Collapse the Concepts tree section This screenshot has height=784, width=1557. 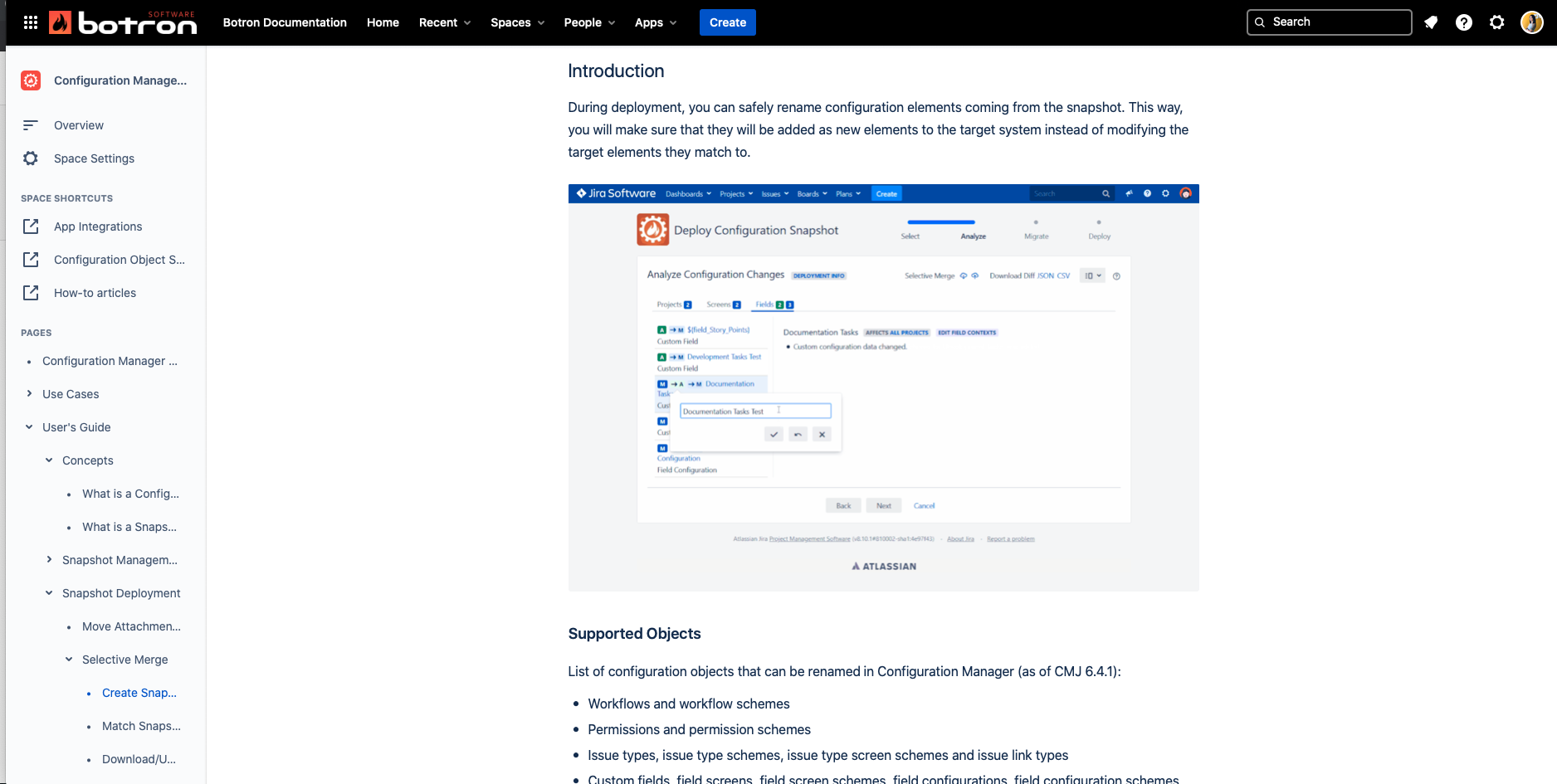[49, 460]
